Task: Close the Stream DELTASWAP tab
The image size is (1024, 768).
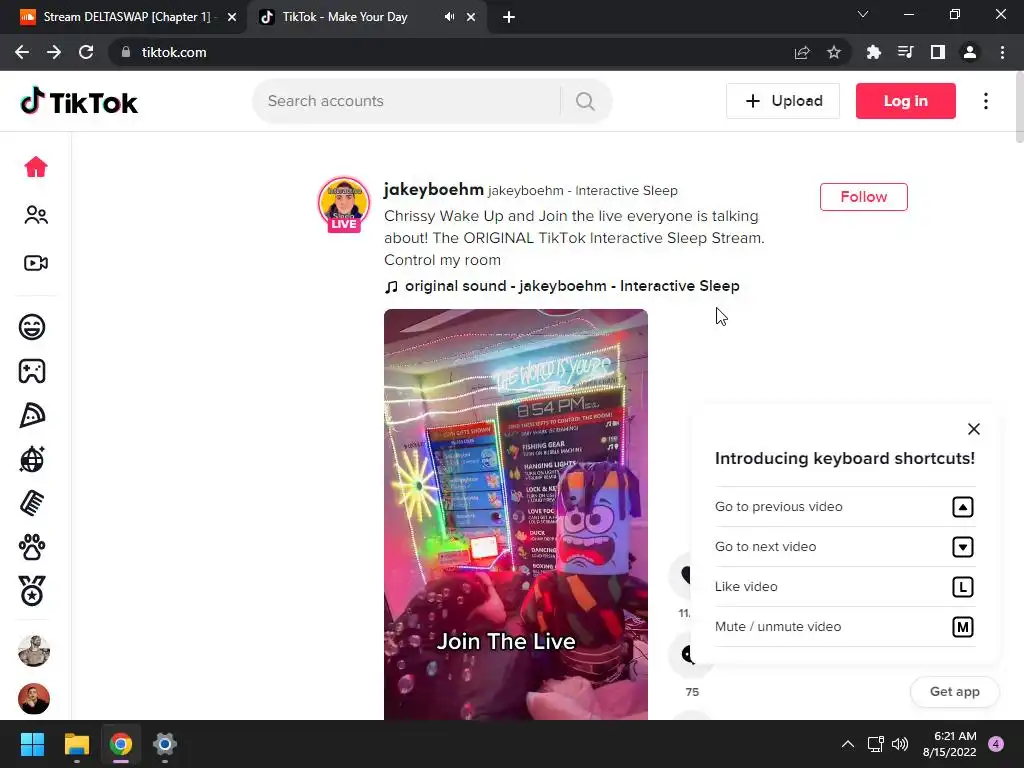Action: (231, 17)
